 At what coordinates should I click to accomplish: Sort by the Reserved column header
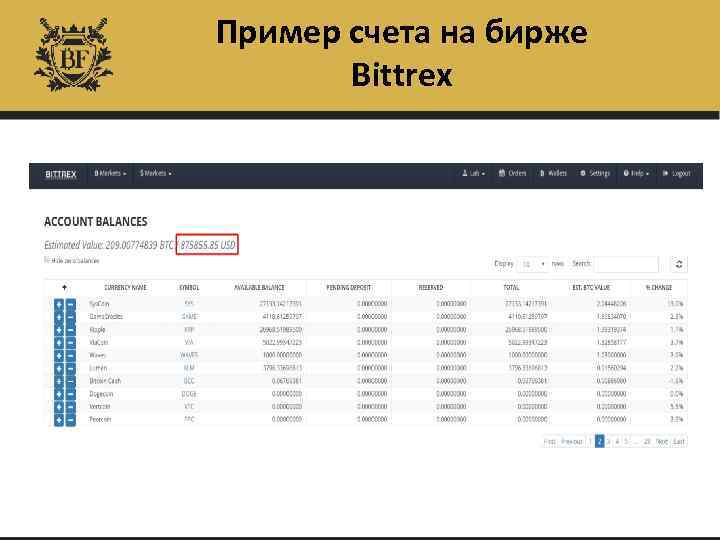click(431, 287)
